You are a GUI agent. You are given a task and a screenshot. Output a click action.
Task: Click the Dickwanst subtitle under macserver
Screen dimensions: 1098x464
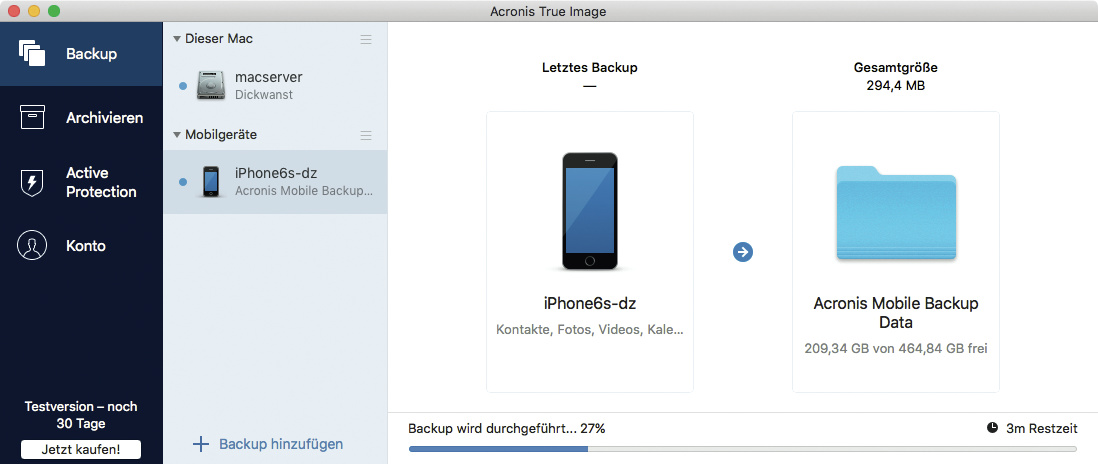[x=264, y=94]
